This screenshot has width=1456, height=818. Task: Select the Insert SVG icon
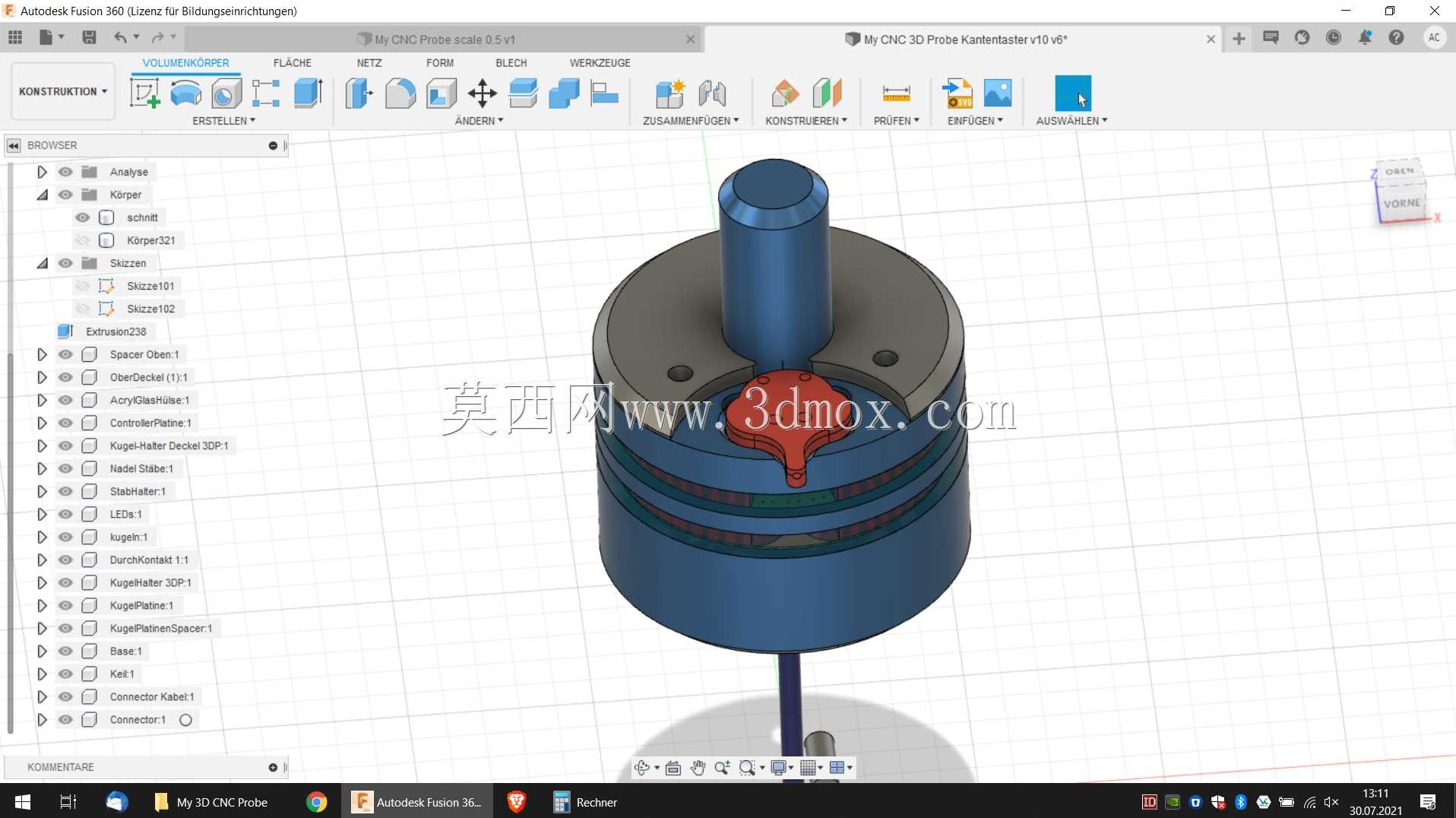tap(957, 93)
